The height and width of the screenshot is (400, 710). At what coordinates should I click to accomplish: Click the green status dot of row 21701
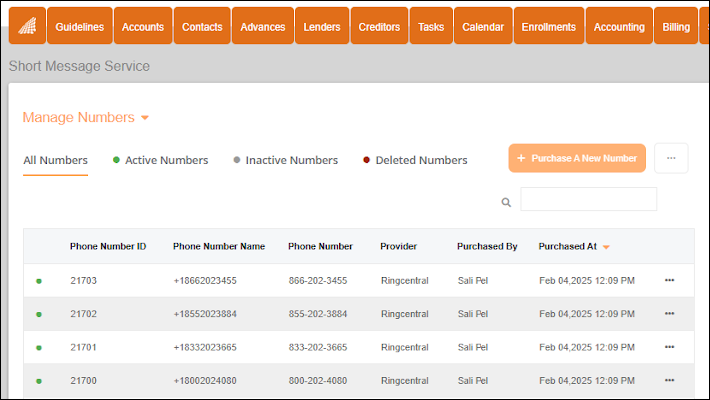tap(39, 348)
